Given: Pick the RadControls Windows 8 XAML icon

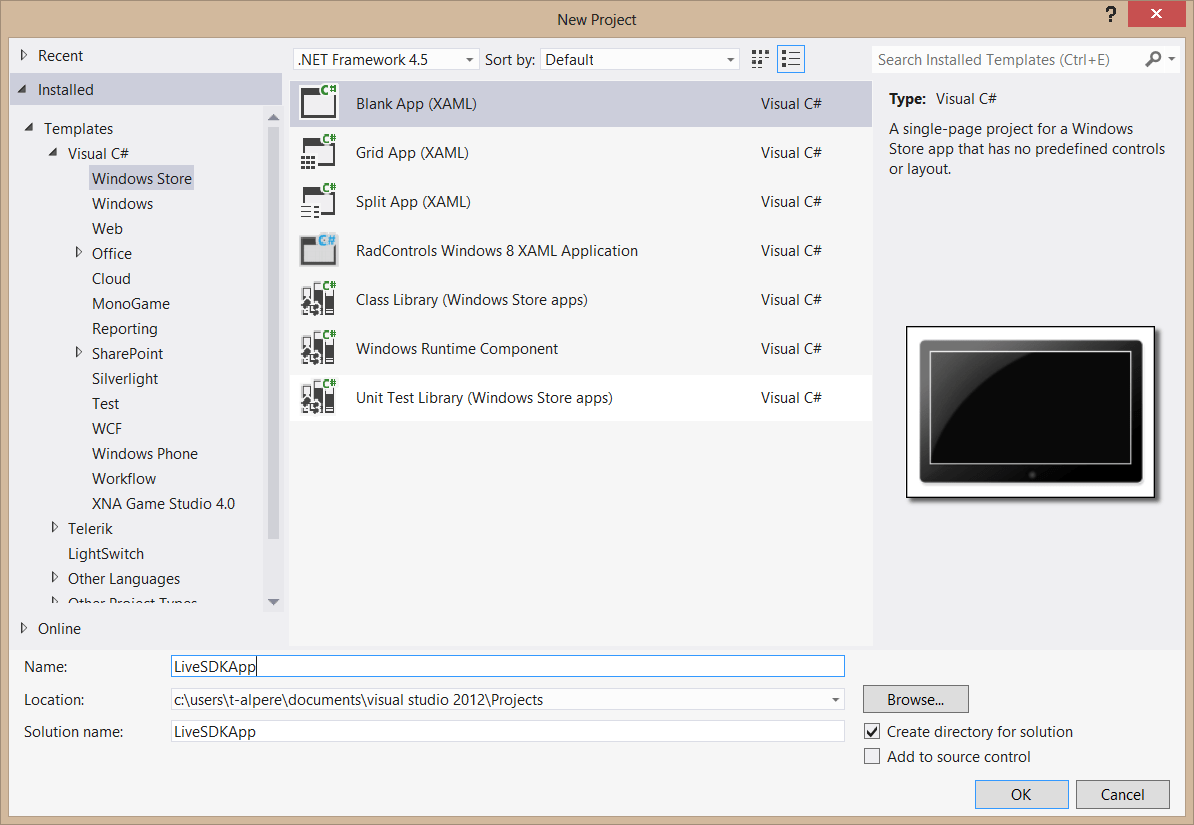Looking at the screenshot, I should [x=319, y=251].
